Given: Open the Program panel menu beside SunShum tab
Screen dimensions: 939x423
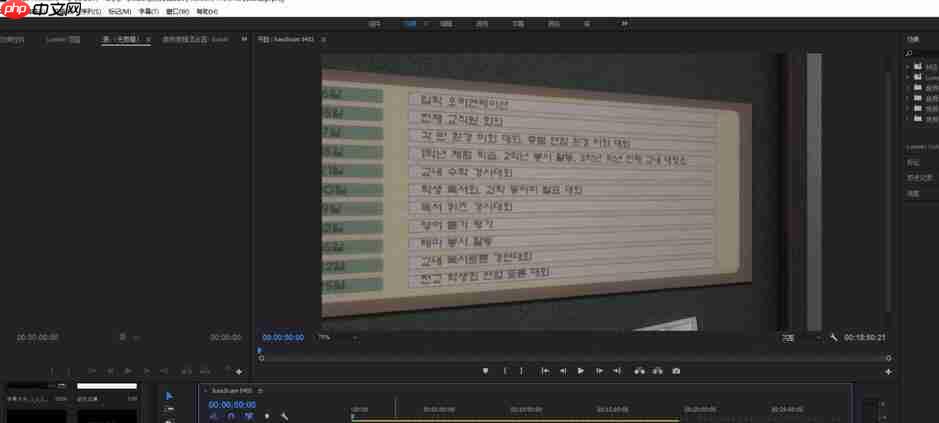Looking at the screenshot, I should pos(323,40).
